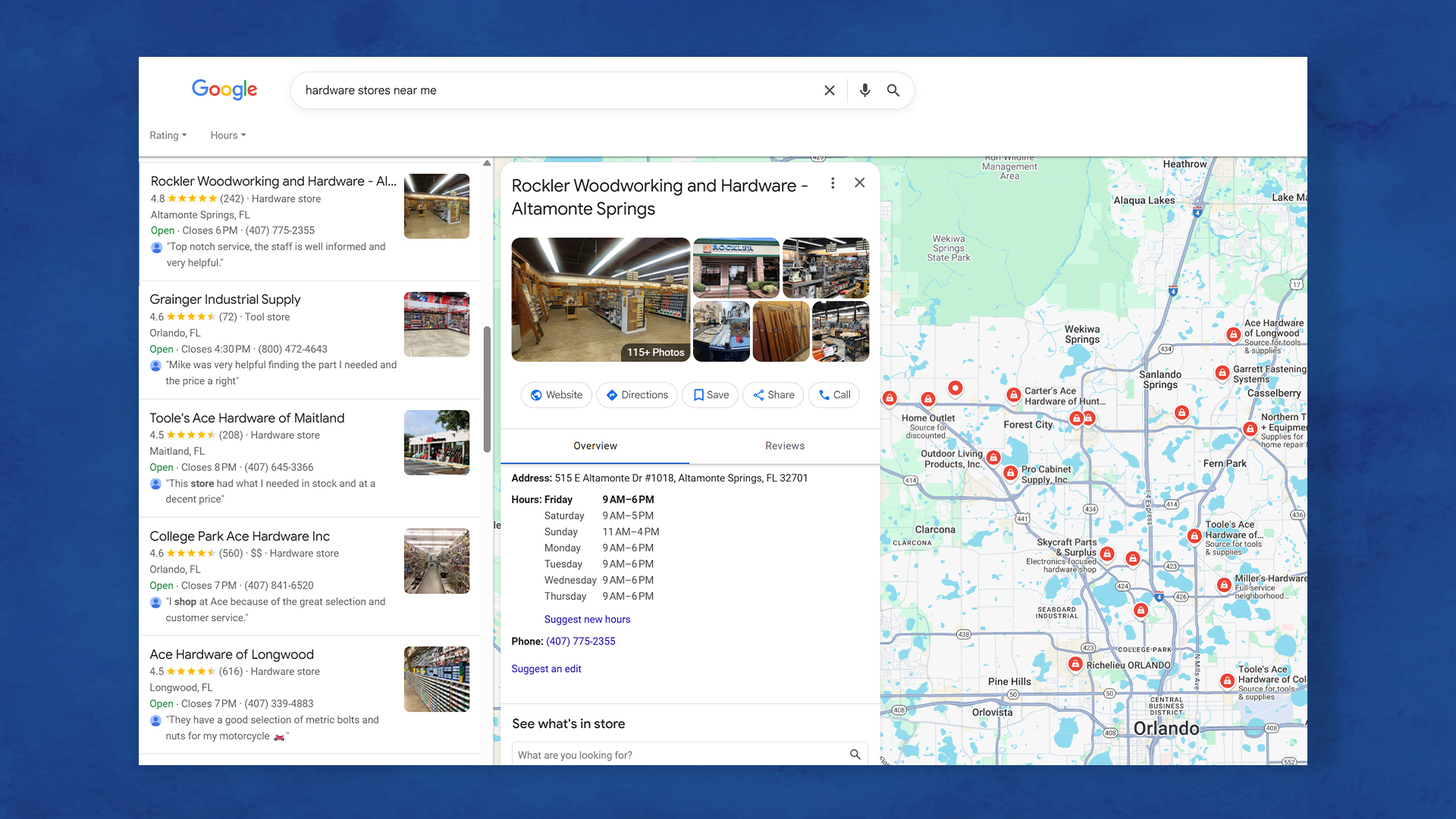Image resolution: width=1456 pixels, height=819 pixels.
Task: Search within the store using the small magnifier
Action: coord(854,754)
